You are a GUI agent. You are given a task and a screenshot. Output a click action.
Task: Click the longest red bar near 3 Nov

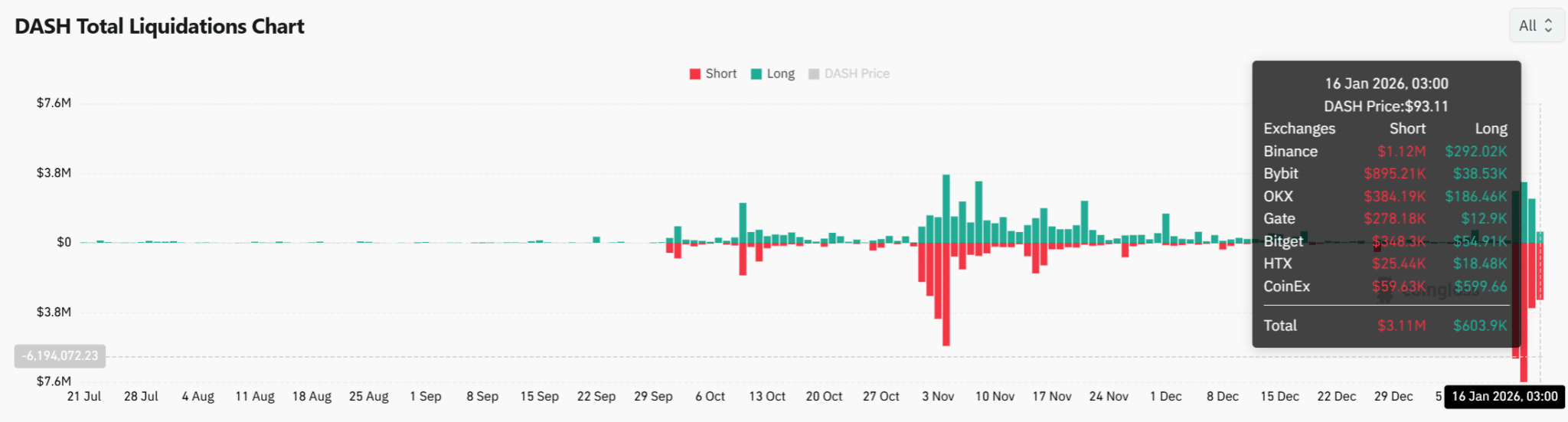[946, 294]
